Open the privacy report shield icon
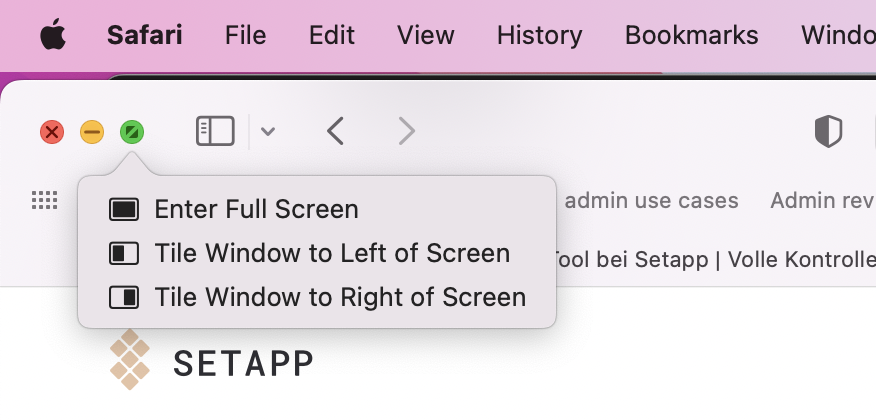This screenshot has width=876, height=420. (x=828, y=131)
